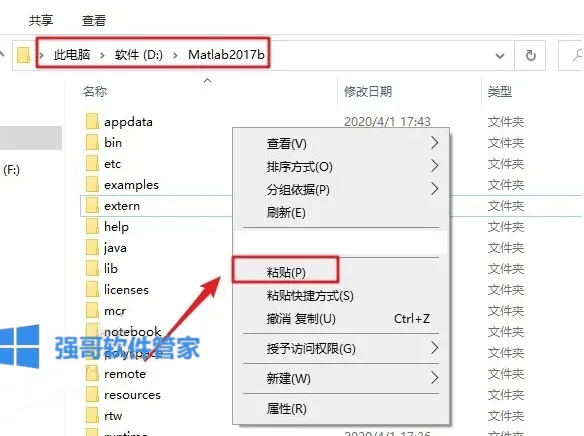
Task: Click the refresh icon beside the address bar
Action: (x=530, y=55)
